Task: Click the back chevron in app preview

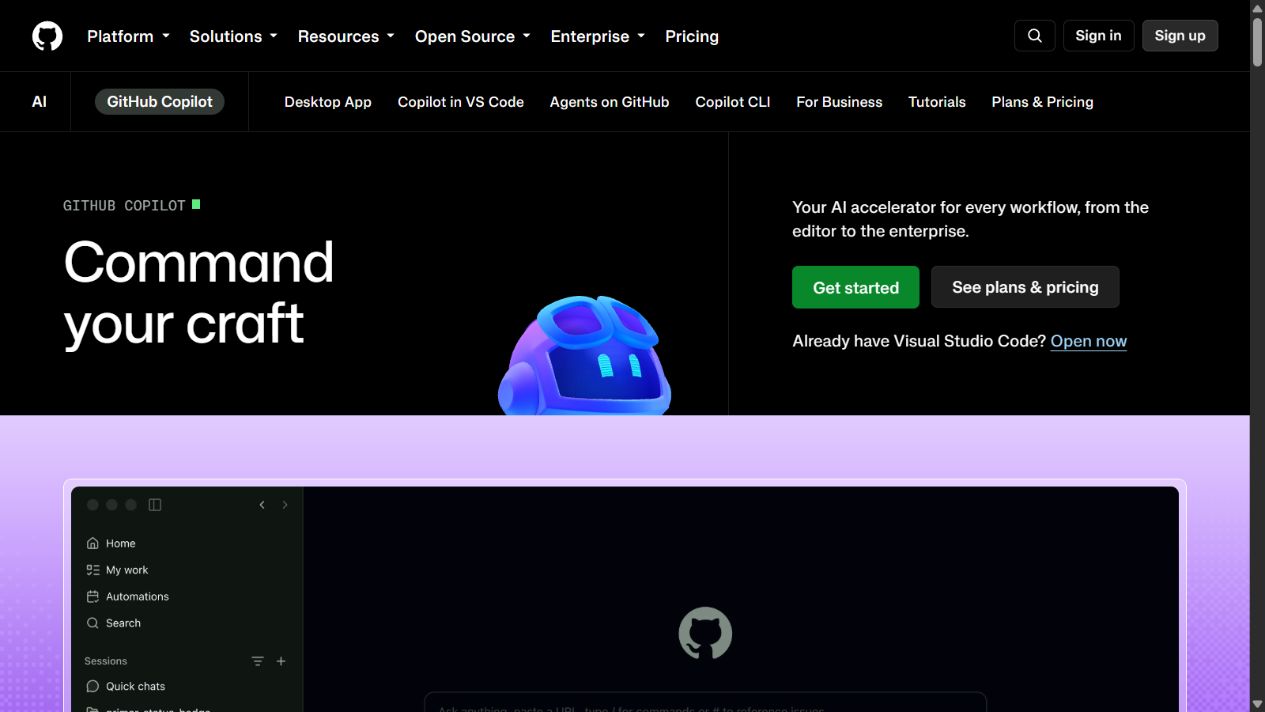Action: (262, 505)
